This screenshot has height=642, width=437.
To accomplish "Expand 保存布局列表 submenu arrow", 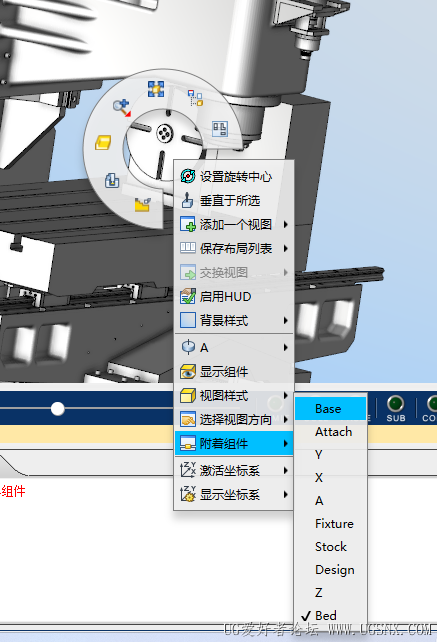I will pos(285,249).
